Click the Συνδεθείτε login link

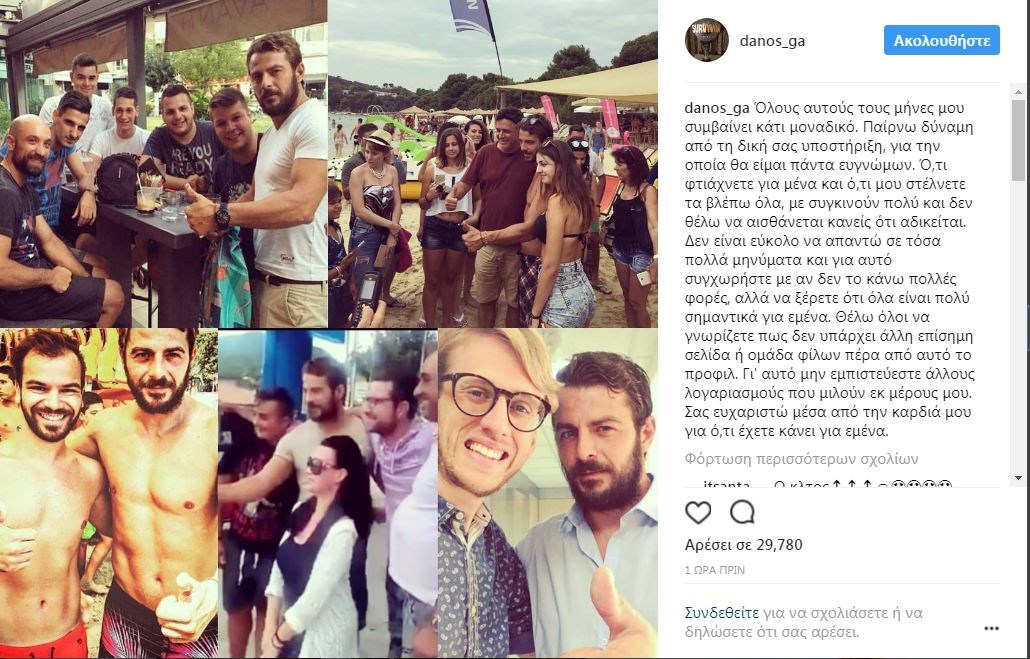pos(721,613)
